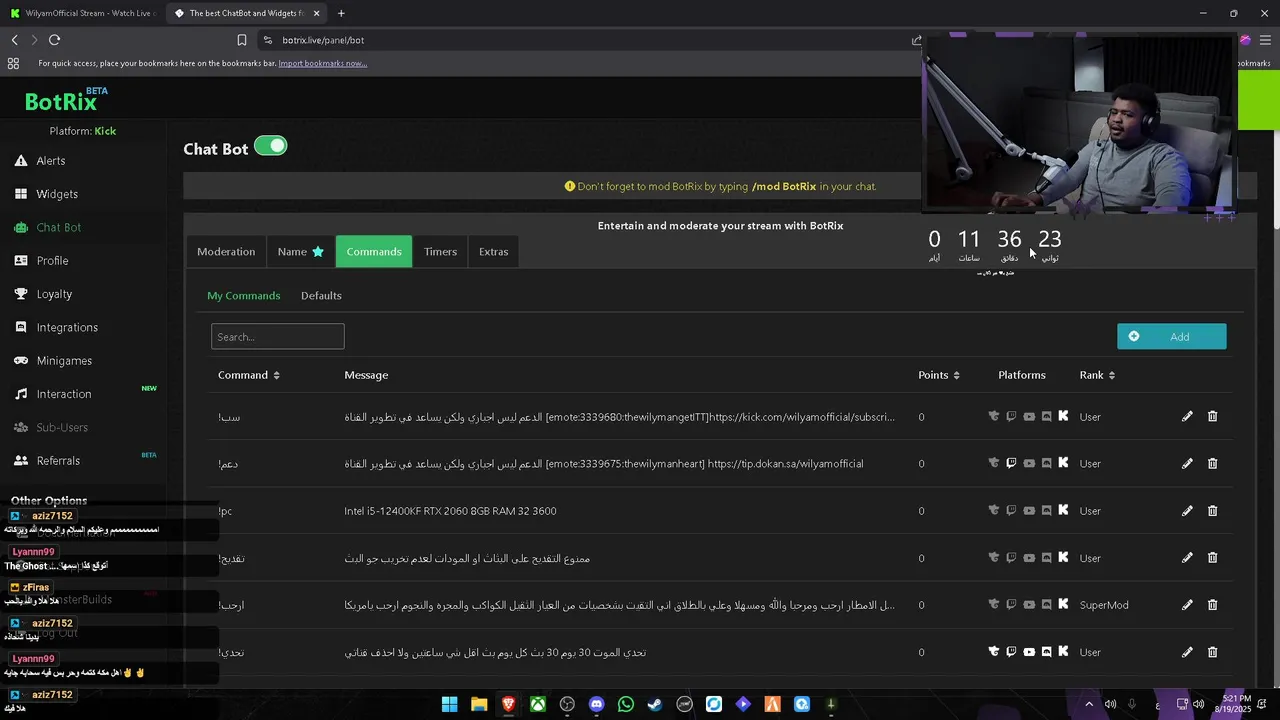Click pencil icon in 30-day challenge command row
Viewport: 1280px width, 720px height.
coord(1187,652)
